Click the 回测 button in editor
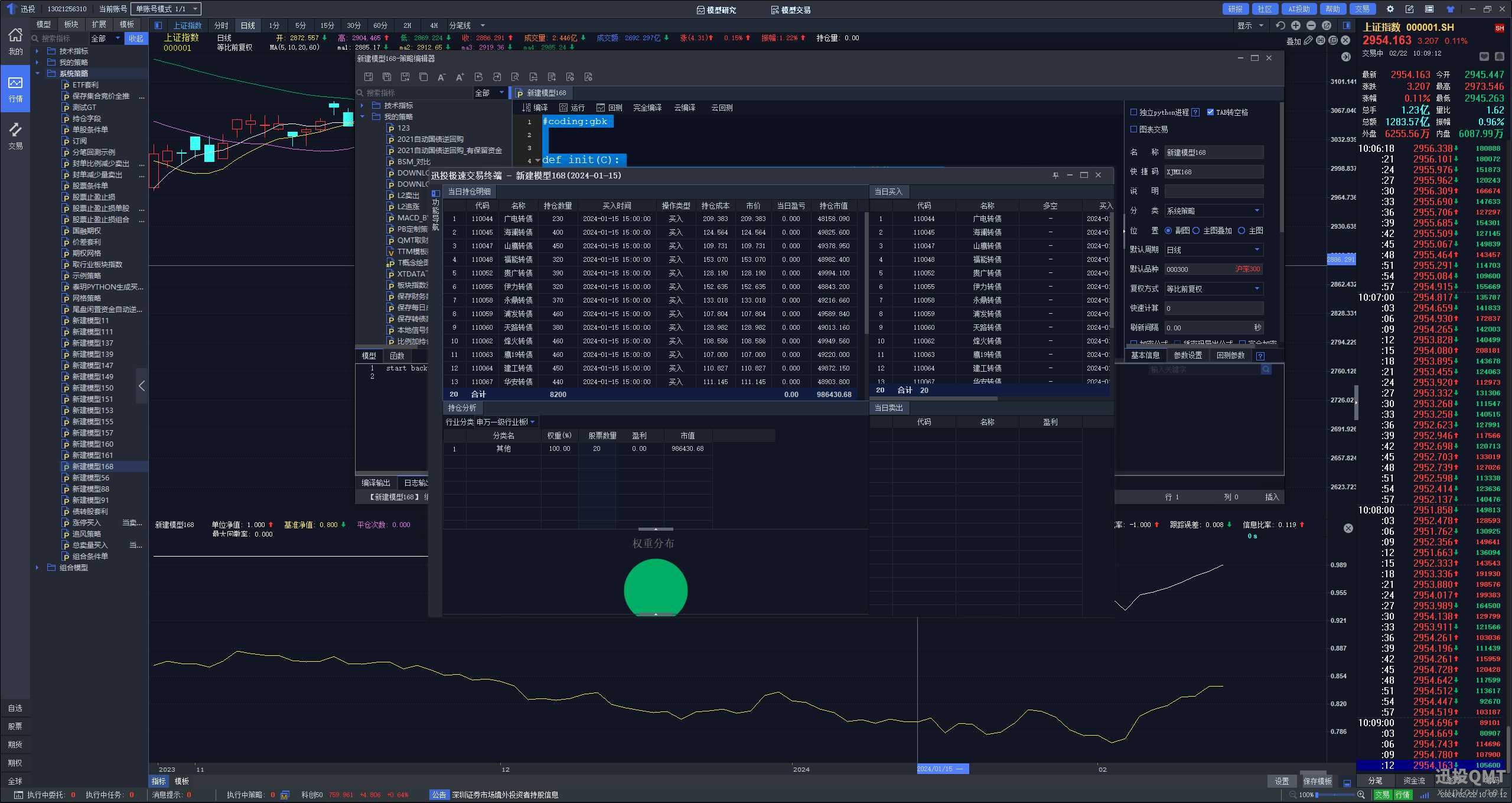Image resolution: width=1512 pixels, height=803 pixels. click(x=610, y=108)
